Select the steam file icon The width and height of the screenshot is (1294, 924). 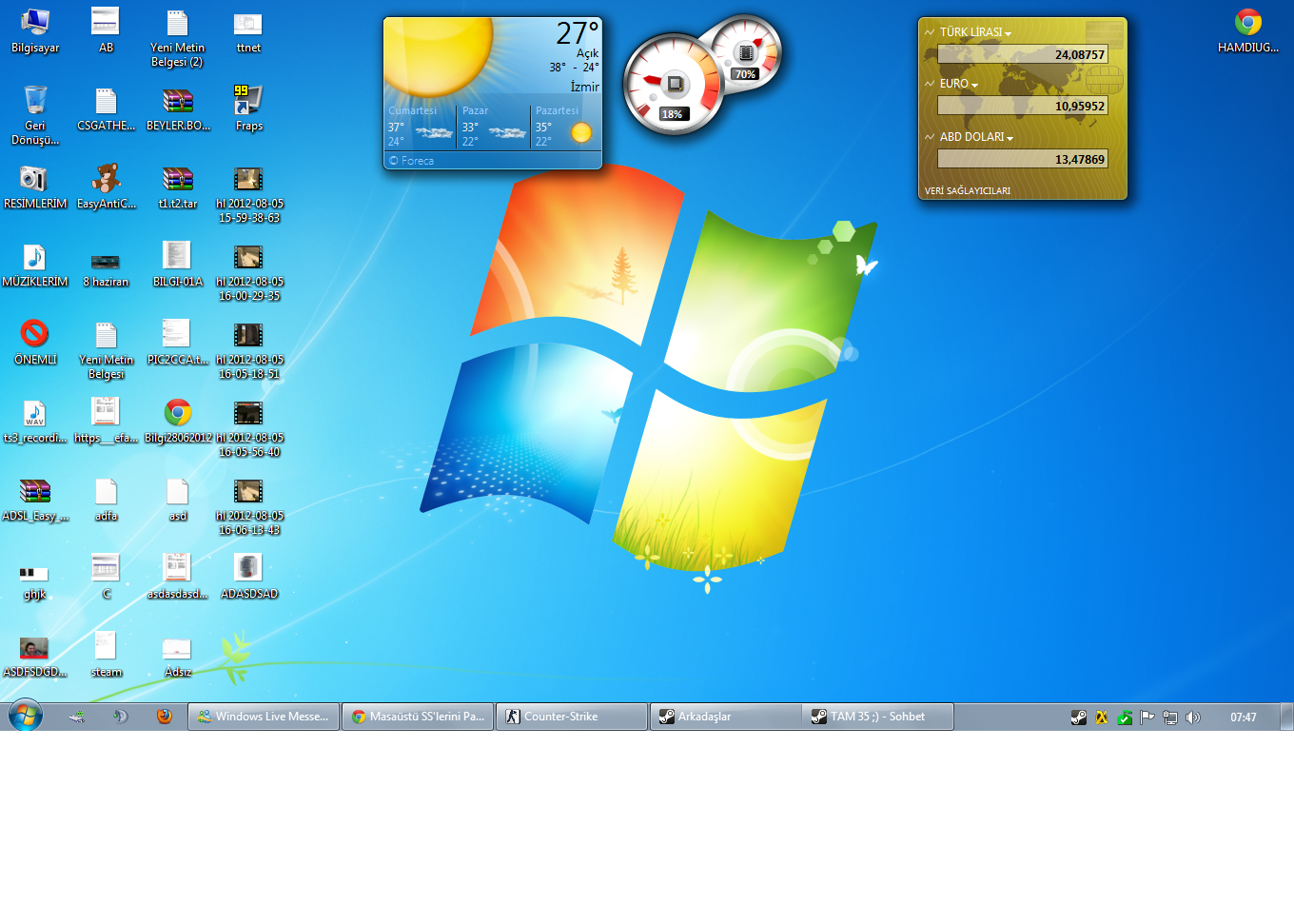(107, 655)
